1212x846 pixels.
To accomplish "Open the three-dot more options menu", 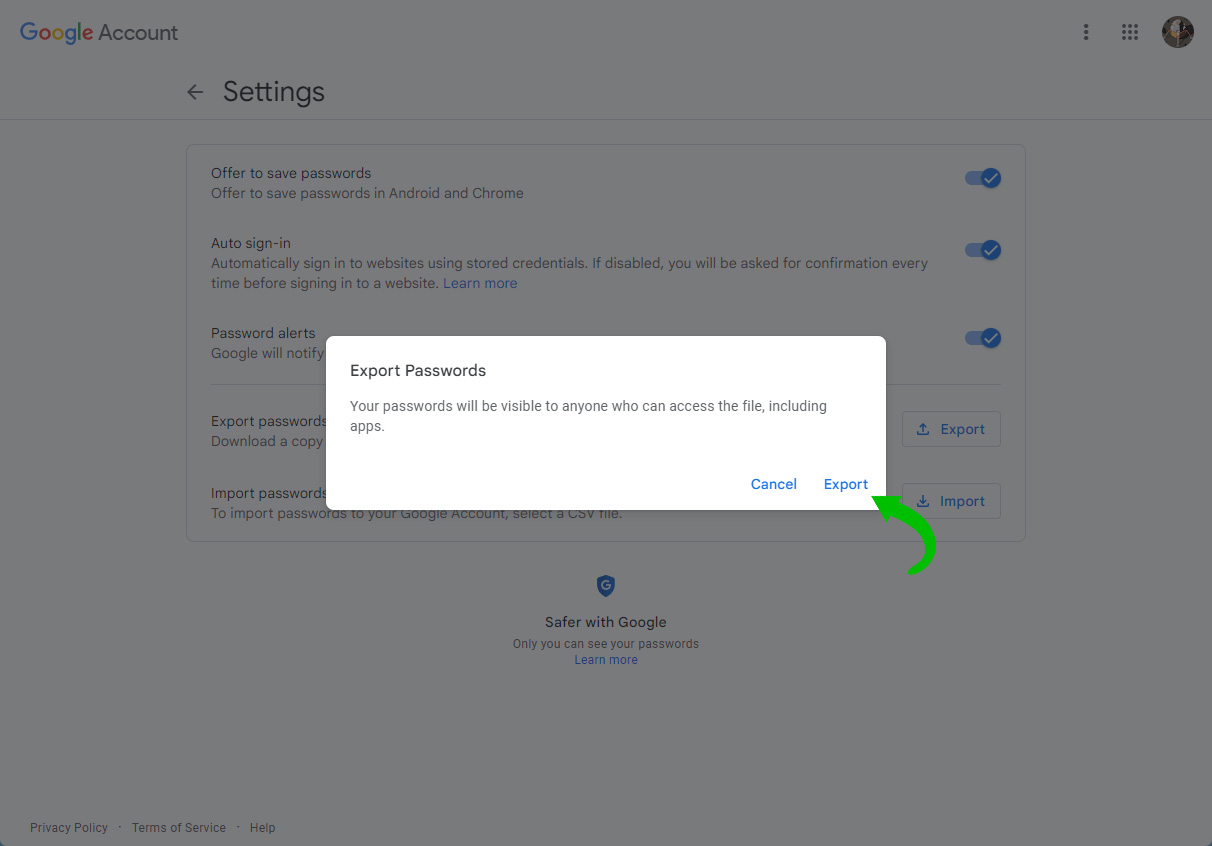I will (x=1086, y=32).
